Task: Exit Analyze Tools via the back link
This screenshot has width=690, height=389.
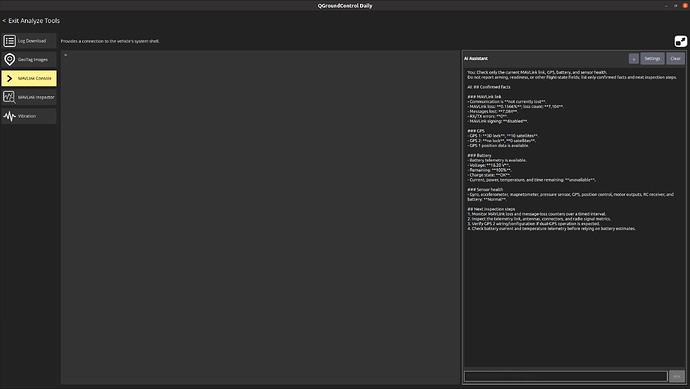Action: point(31,21)
